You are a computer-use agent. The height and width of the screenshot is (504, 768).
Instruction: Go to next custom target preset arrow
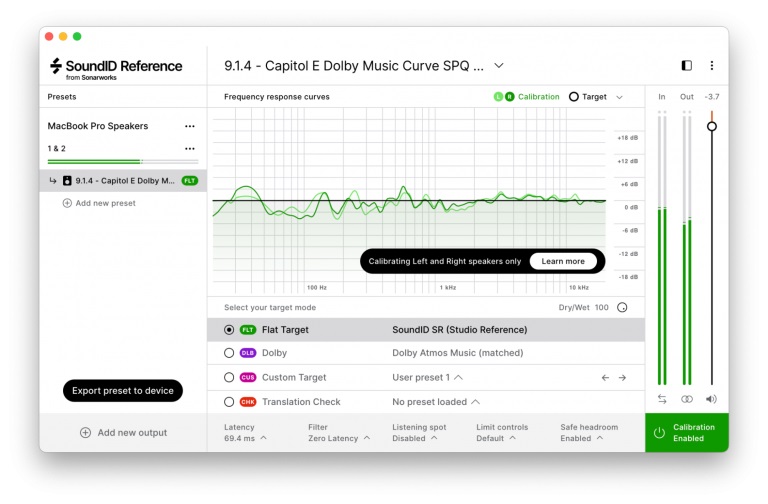click(622, 378)
